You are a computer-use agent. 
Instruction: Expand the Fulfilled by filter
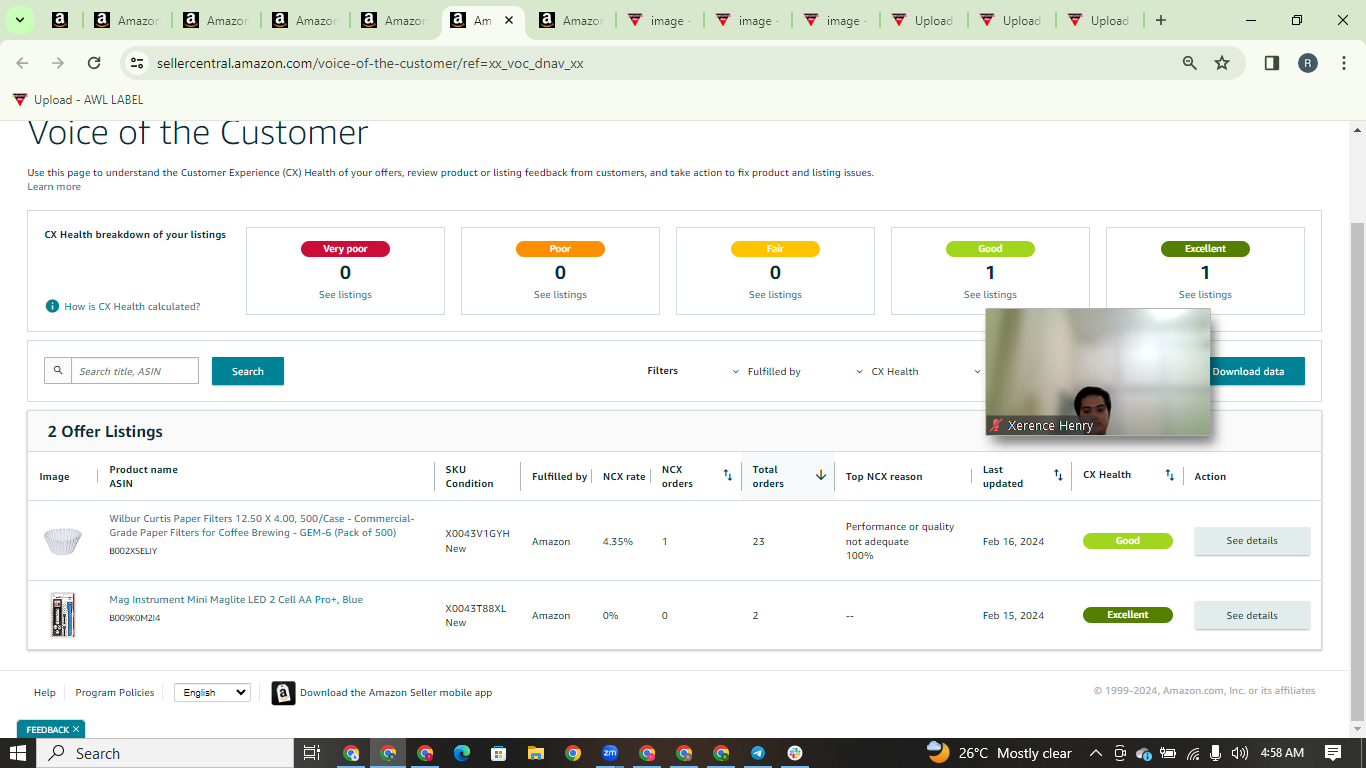point(767,372)
